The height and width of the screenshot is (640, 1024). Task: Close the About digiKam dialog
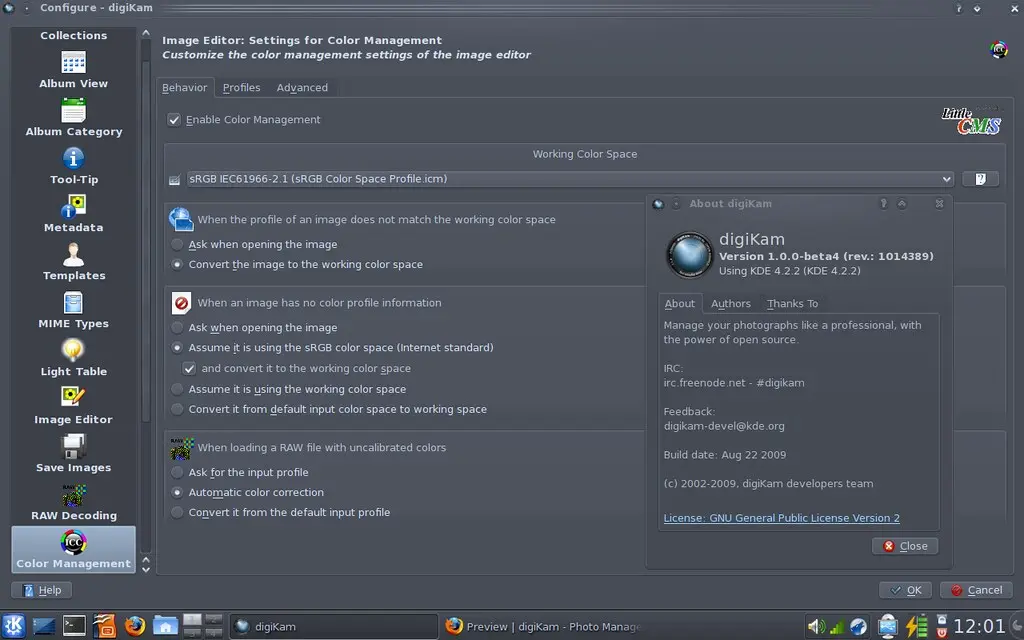[x=904, y=545]
